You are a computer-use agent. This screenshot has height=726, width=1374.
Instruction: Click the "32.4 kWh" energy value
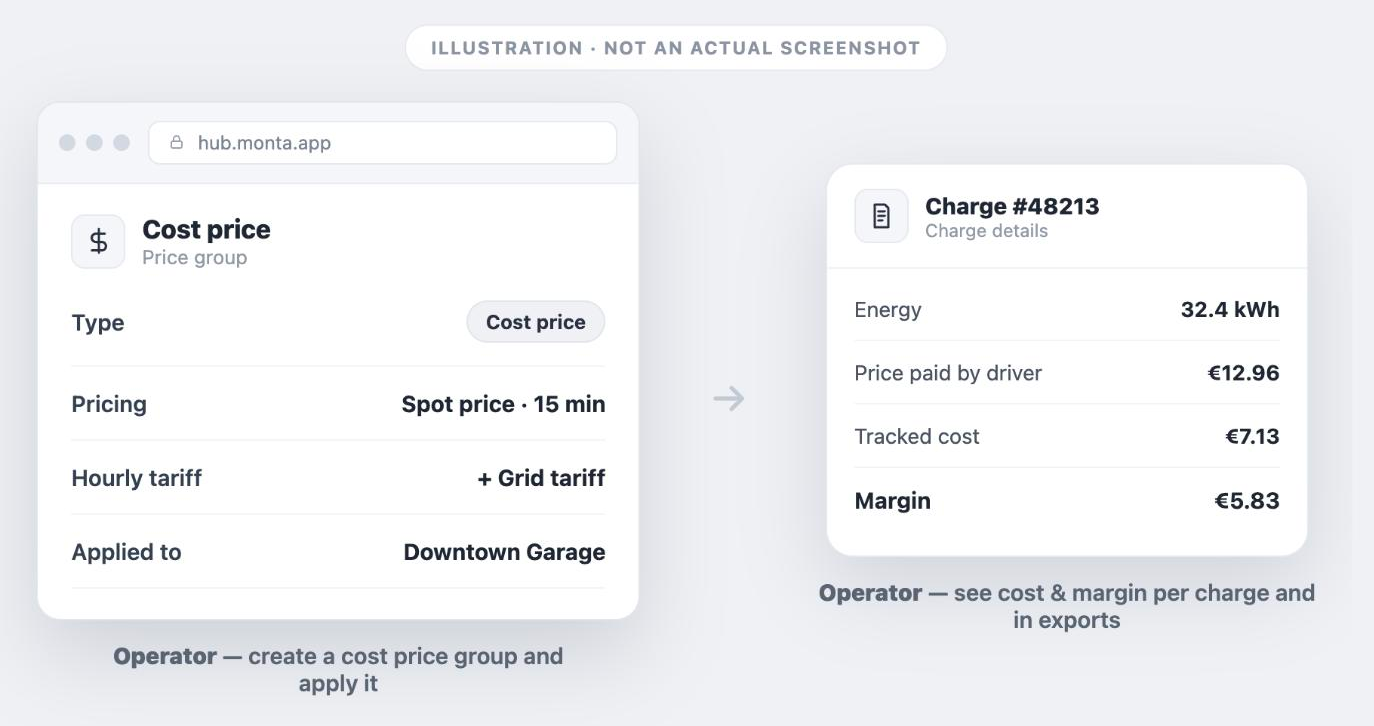click(x=1230, y=310)
